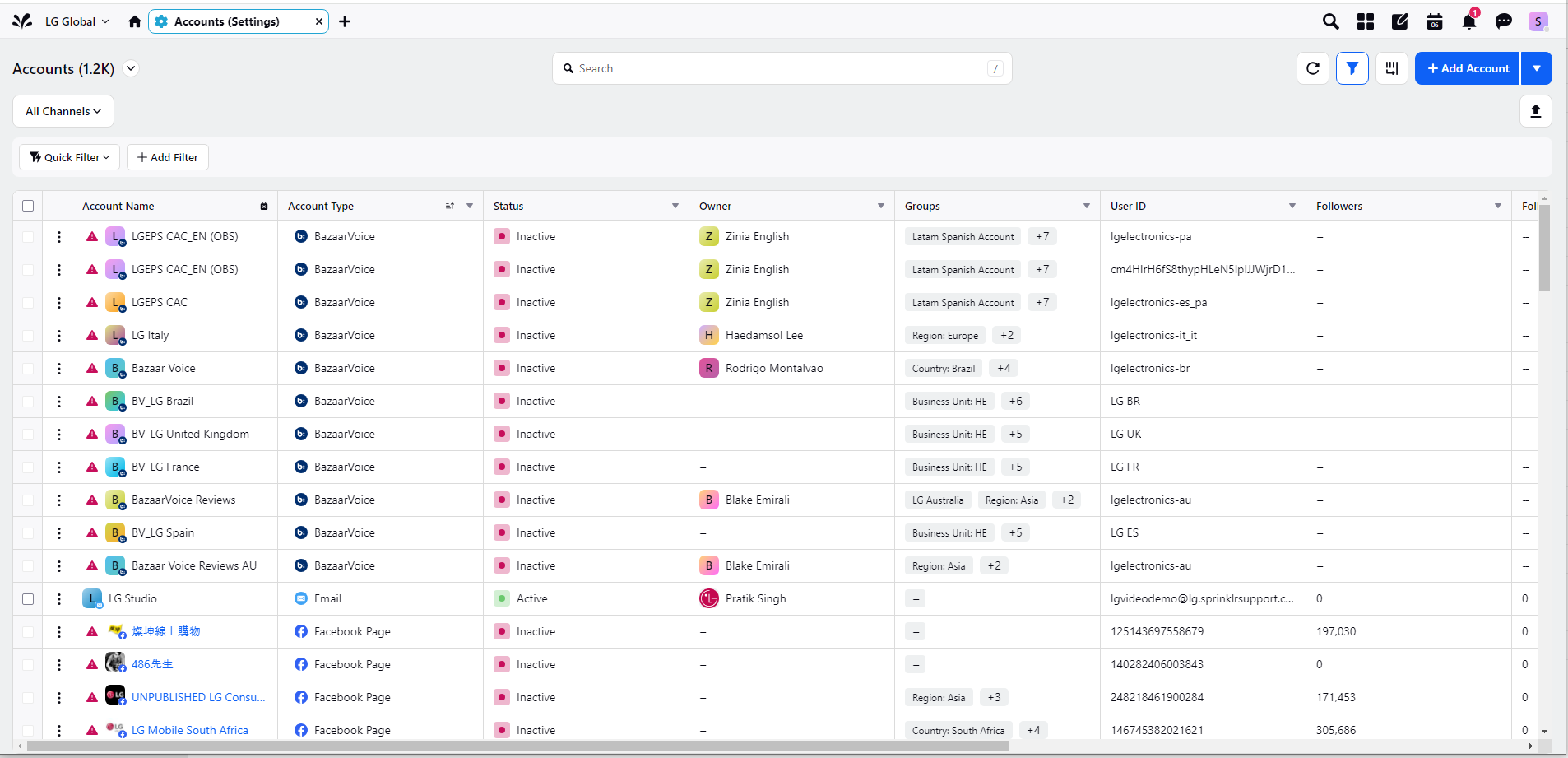1568x758 pixels.
Task: Click the refresh accounts icon
Action: 1313,68
